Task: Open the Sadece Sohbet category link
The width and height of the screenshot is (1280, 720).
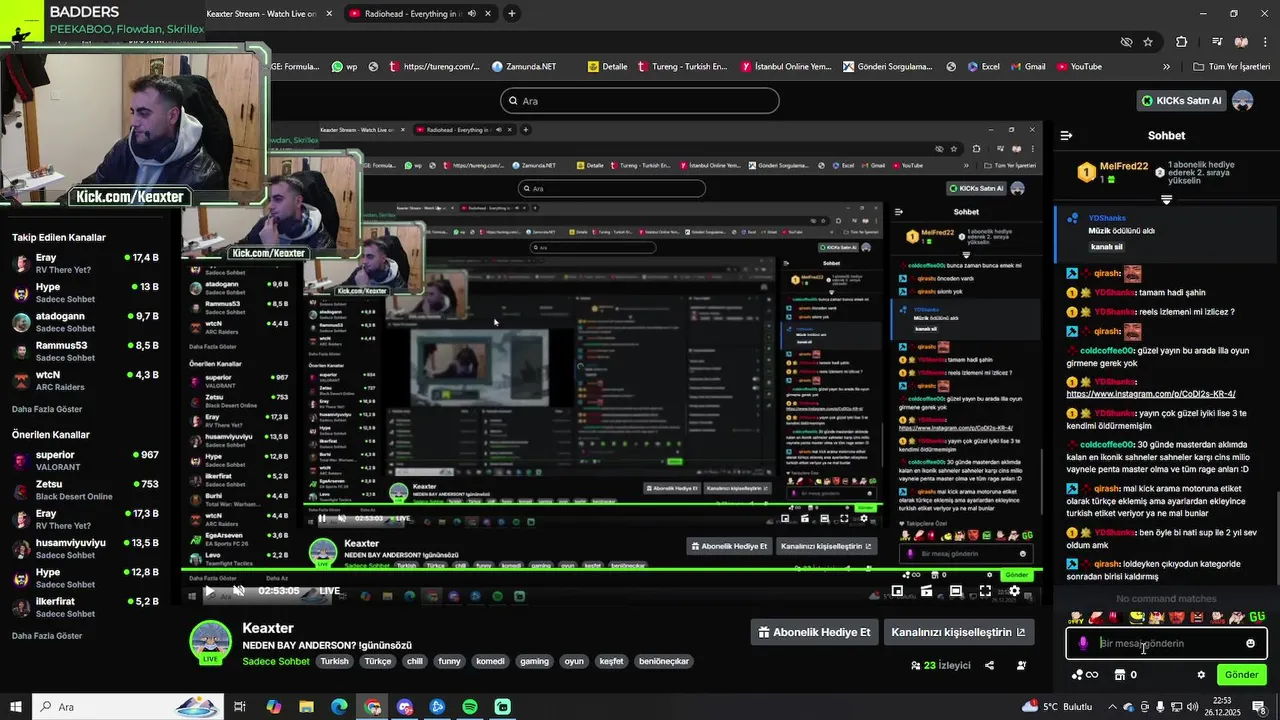Action: click(x=276, y=661)
